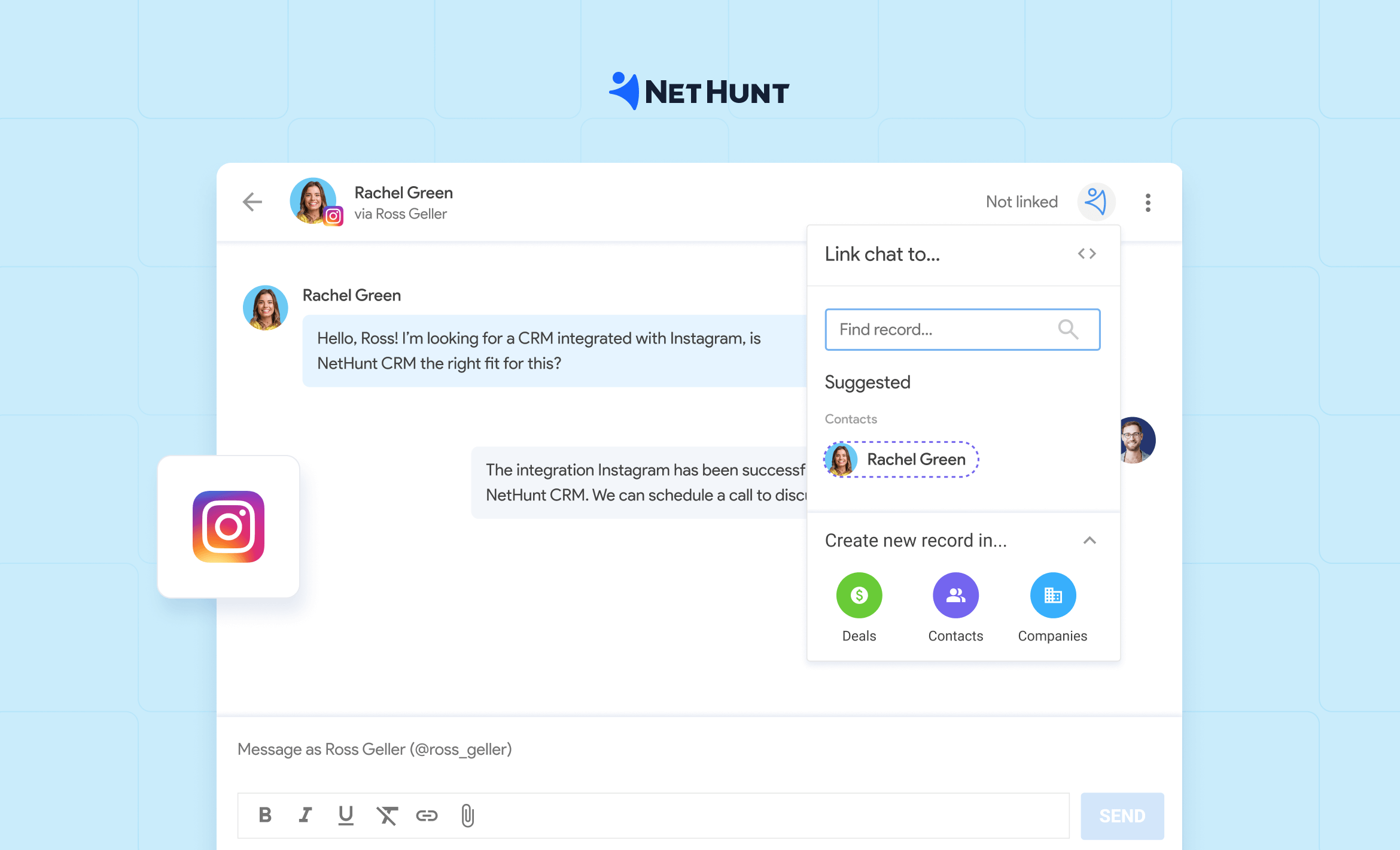Create a new Companies record
Viewport: 1400px width, 850px height.
(x=1052, y=596)
